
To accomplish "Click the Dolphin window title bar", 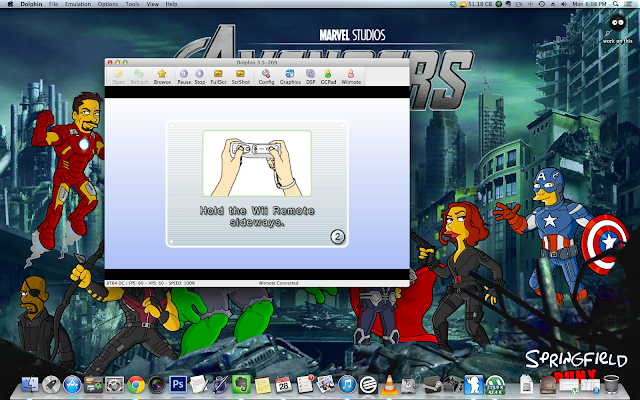I will click(x=257, y=62).
